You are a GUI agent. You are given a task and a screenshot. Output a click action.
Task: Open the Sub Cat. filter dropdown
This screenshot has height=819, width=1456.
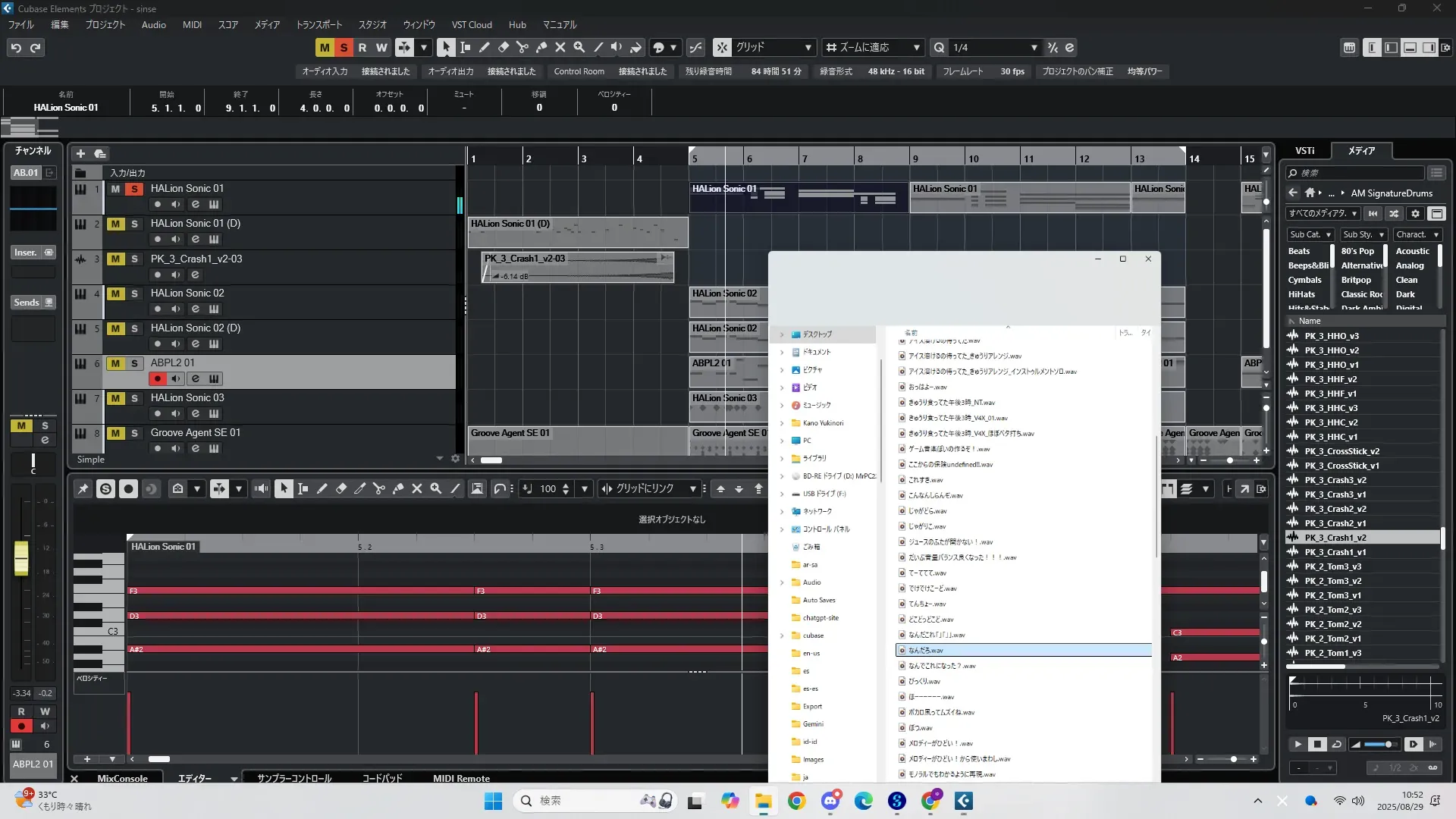1310,235
